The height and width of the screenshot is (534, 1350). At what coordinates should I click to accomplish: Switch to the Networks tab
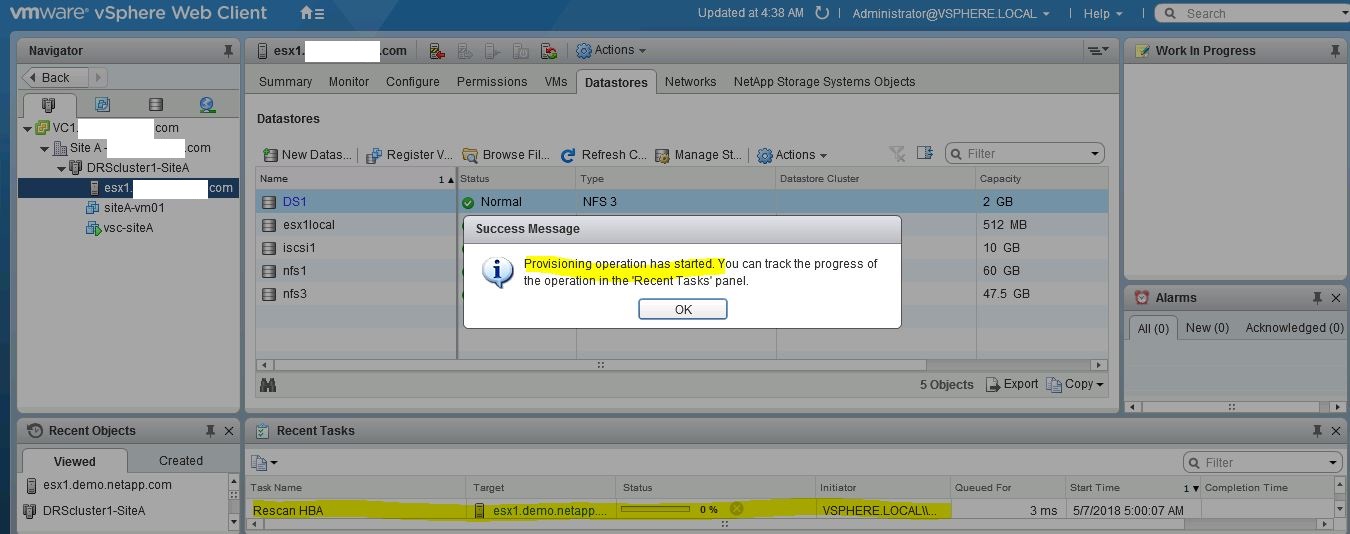coord(690,82)
